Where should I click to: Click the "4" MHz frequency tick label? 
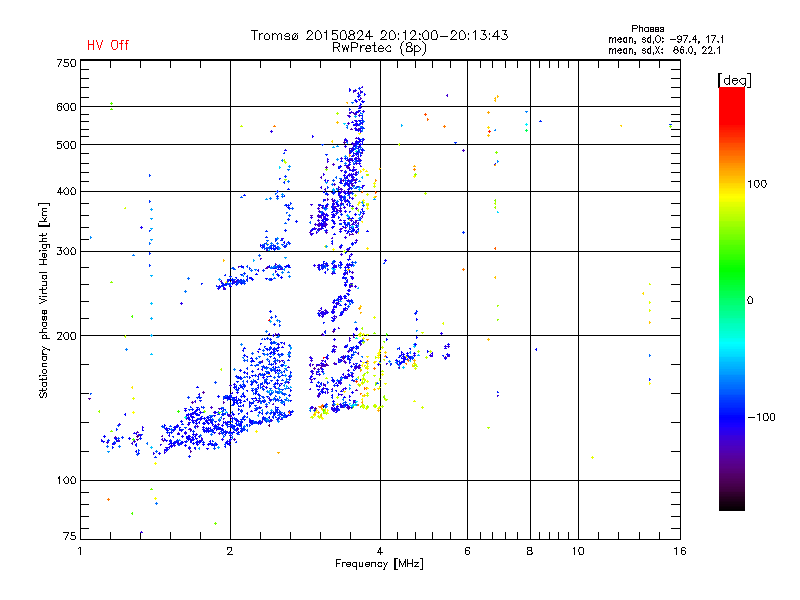pos(380,551)
